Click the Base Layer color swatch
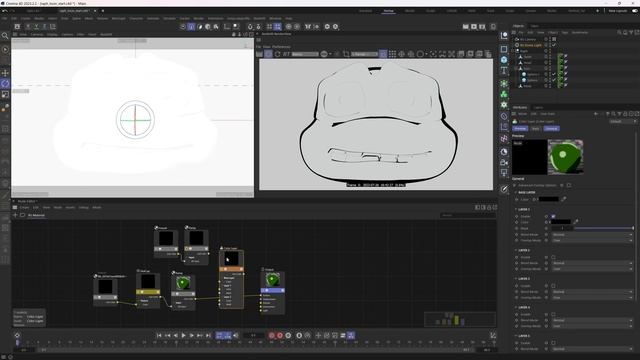 (549, 199)
